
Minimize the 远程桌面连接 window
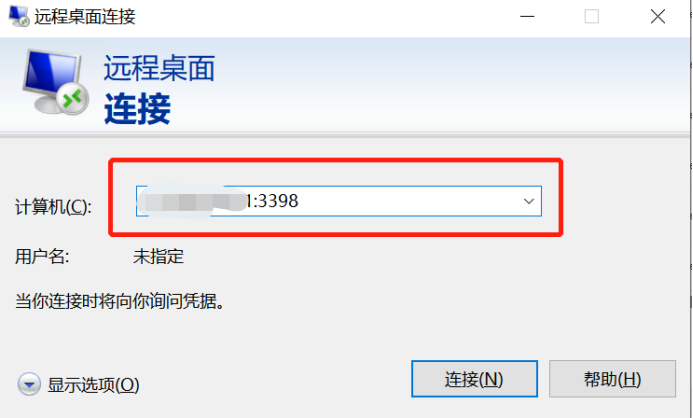(527, 17)
